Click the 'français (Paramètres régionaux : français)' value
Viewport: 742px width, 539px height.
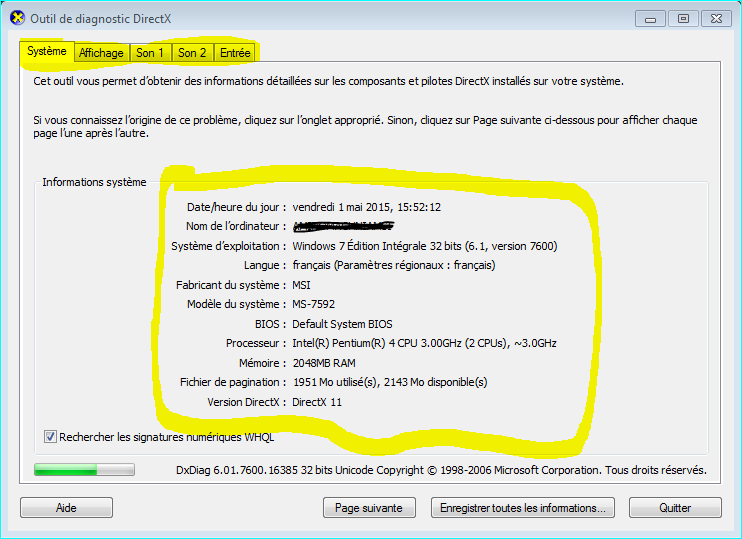pyautogui.click(x=394, y=265)
